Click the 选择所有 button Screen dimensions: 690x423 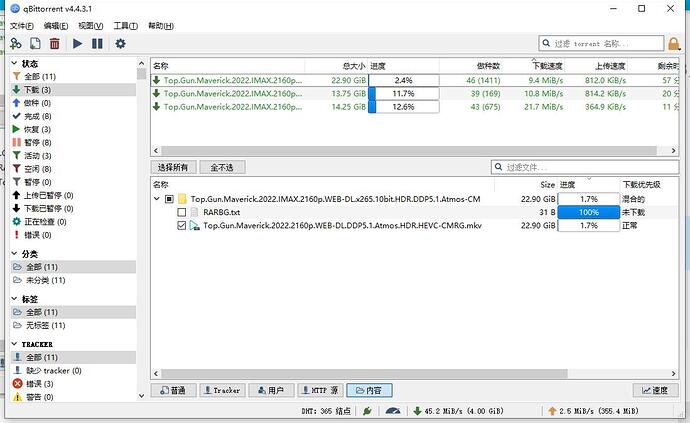(173, 167)
